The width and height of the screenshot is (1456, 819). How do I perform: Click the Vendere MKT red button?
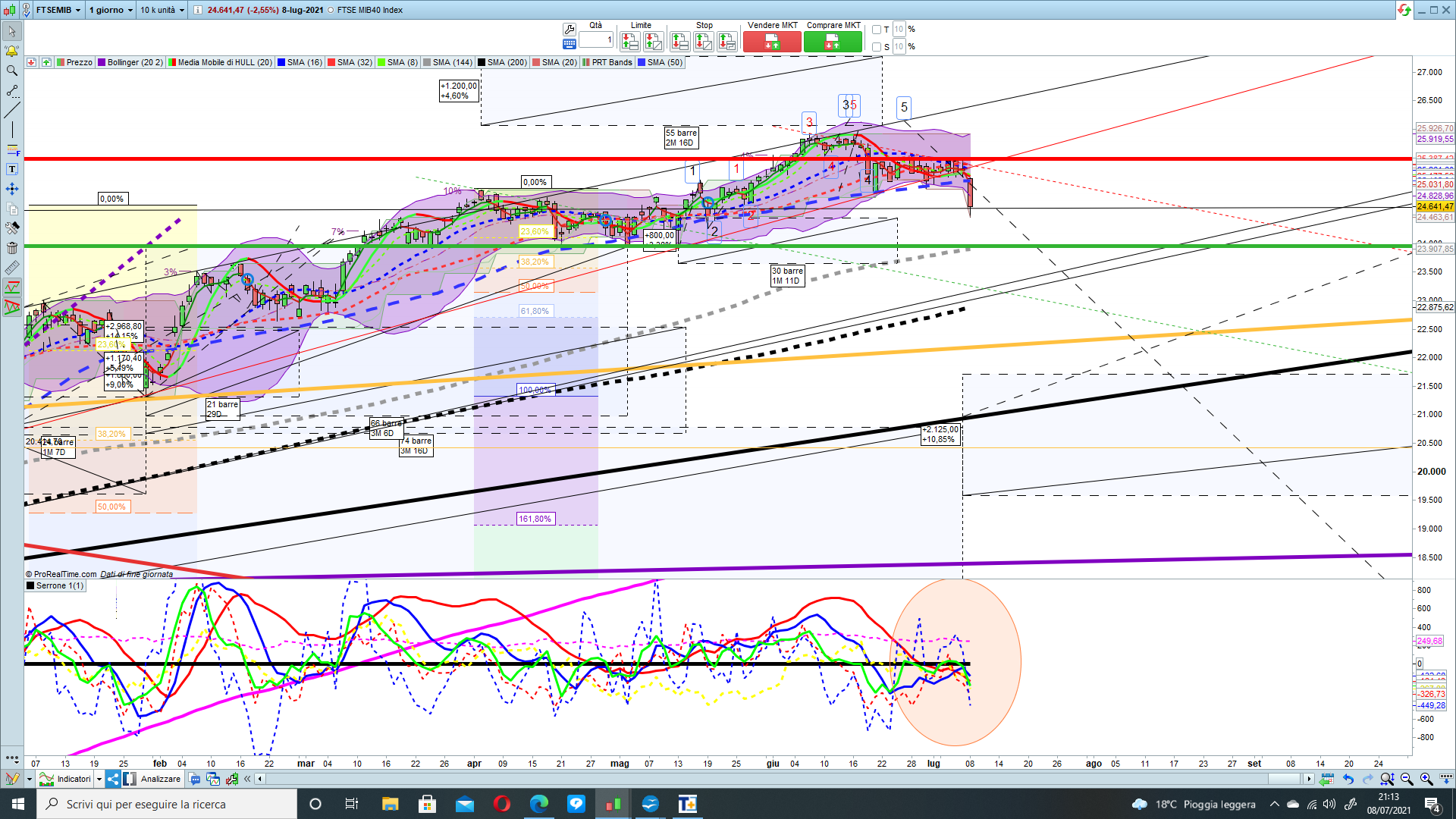click(772, 42)
